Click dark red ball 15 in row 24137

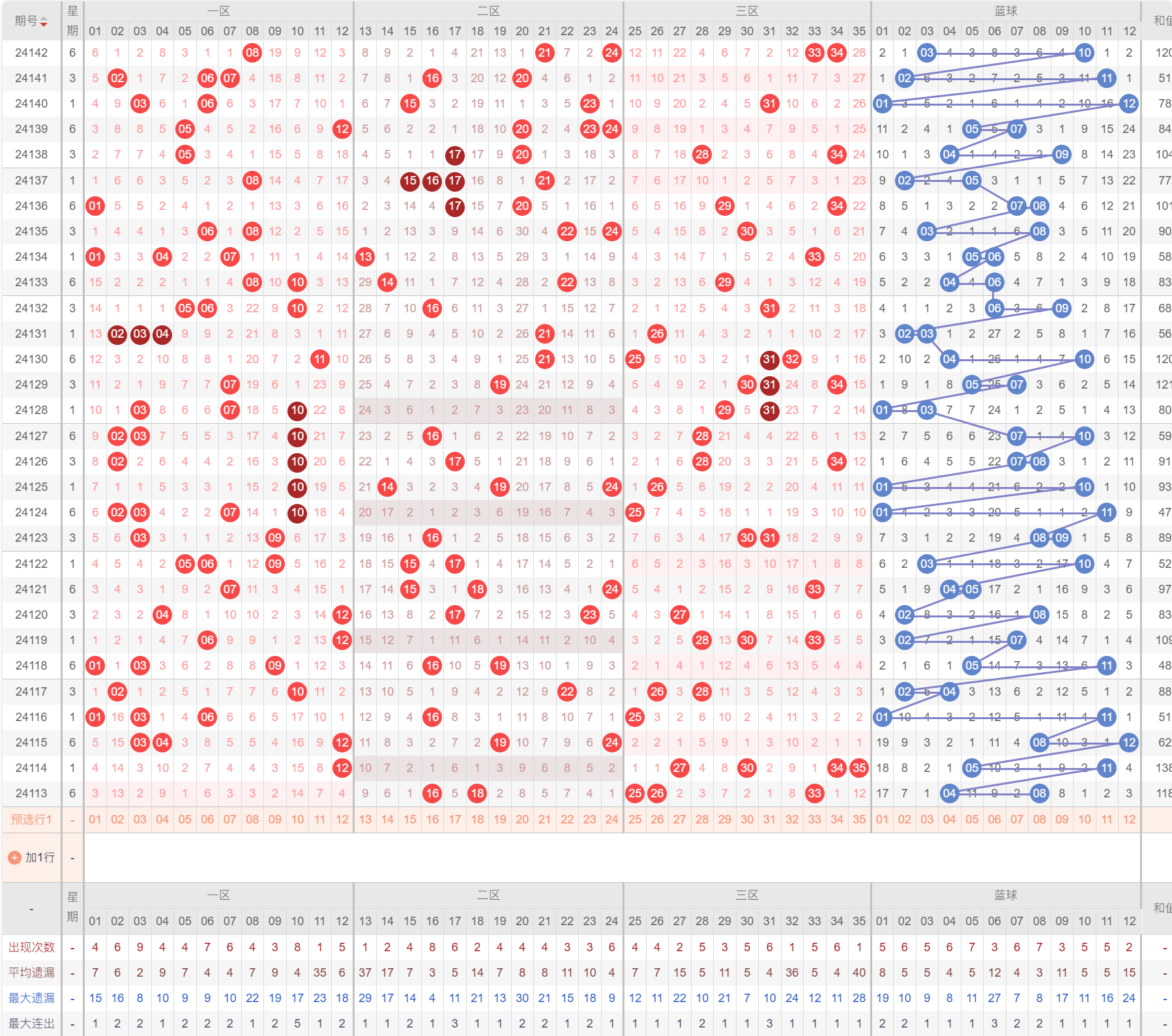pos(409,181)
